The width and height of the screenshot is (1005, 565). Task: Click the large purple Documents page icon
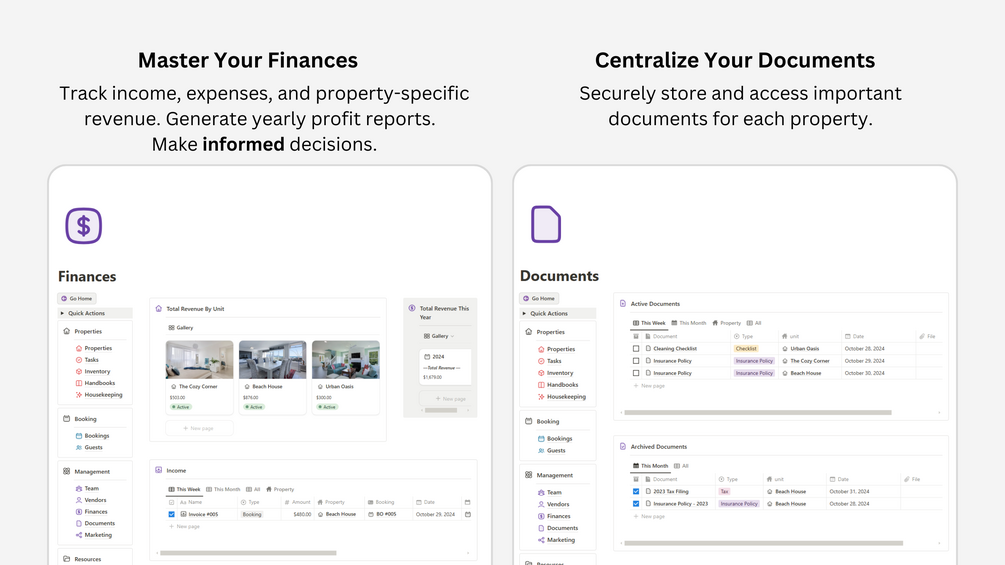546,224
